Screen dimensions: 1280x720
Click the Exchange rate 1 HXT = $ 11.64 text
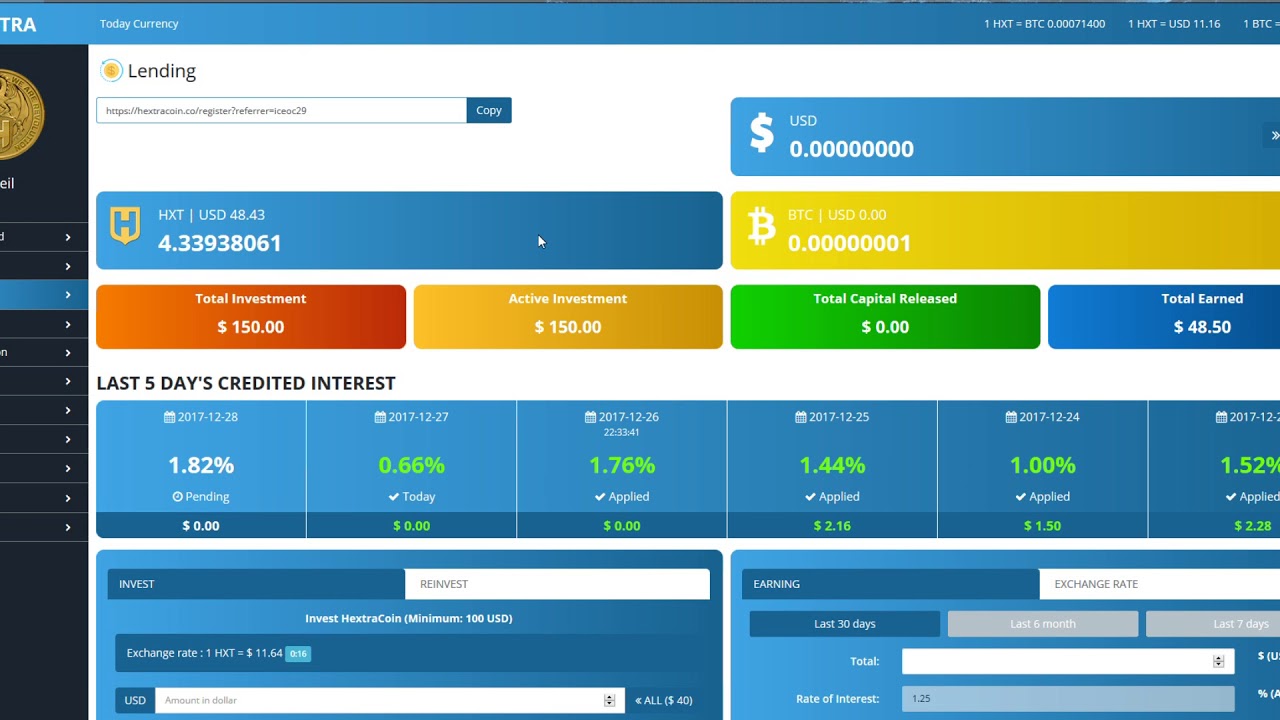204,653
